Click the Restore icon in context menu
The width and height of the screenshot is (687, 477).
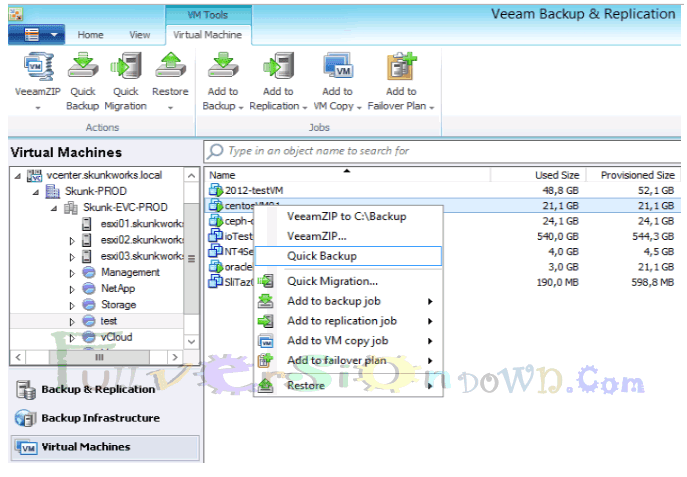tap(266, 385)
